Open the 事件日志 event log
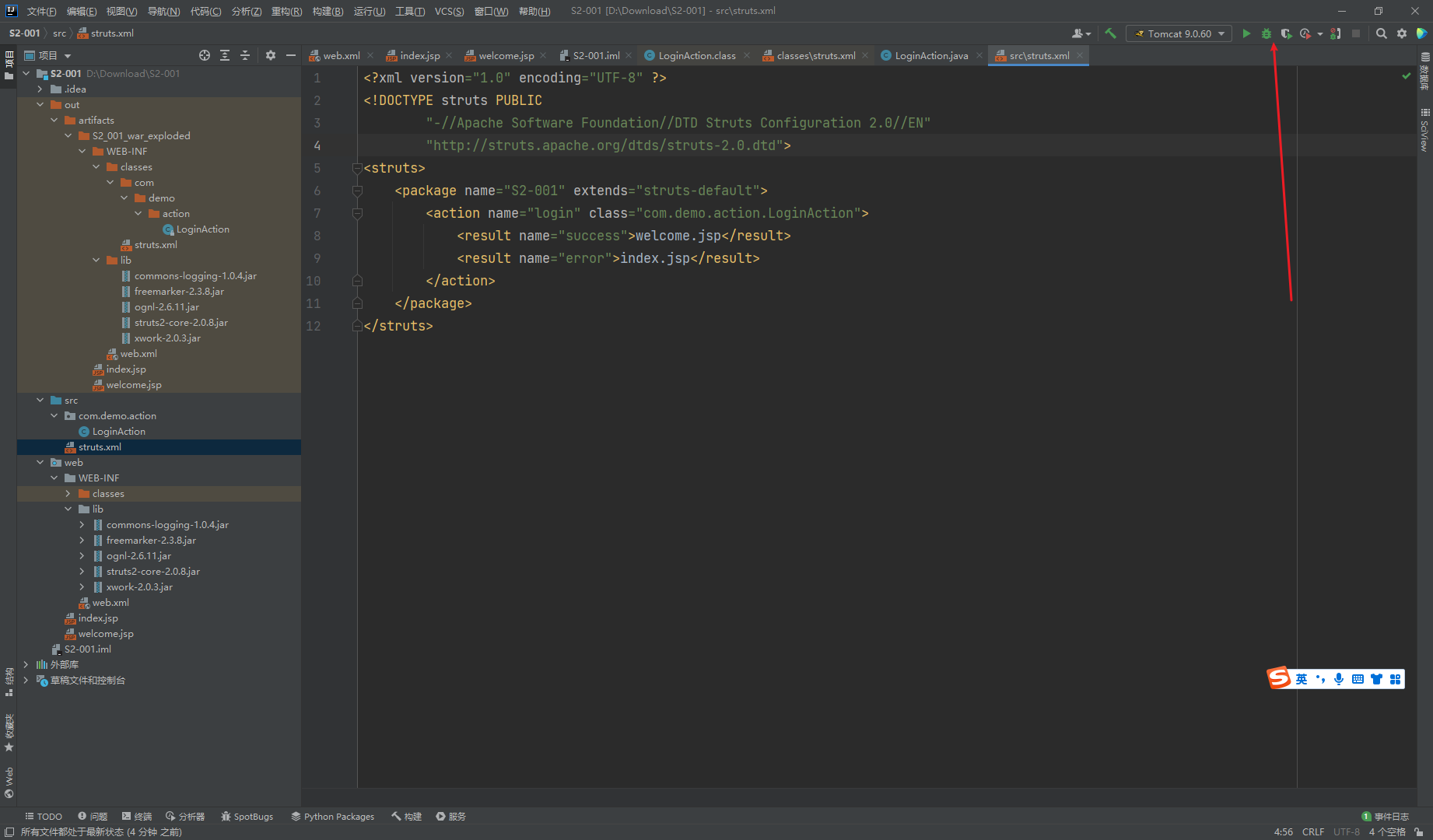The height and width of the screenshot is (840, 1433). pyautogui.click(x=1392, y=816)
